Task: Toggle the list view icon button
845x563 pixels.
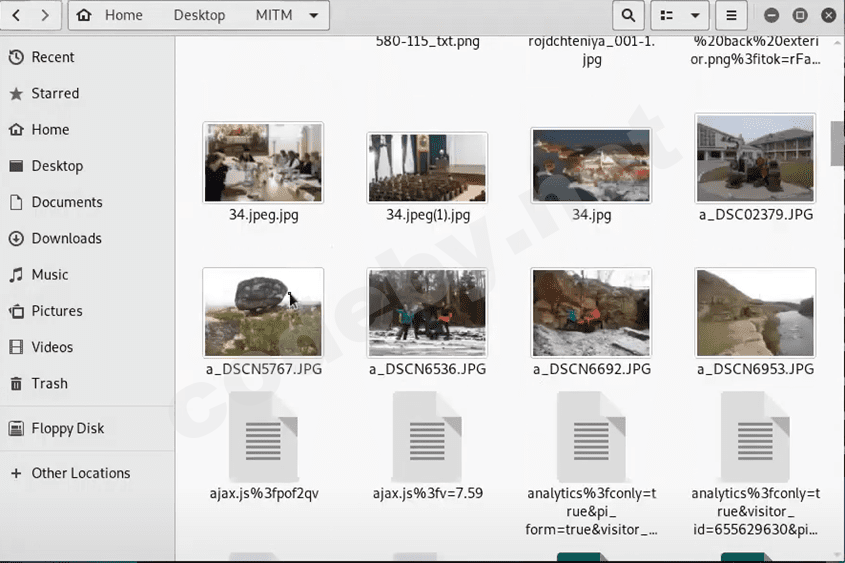Action: click(667, 15)
